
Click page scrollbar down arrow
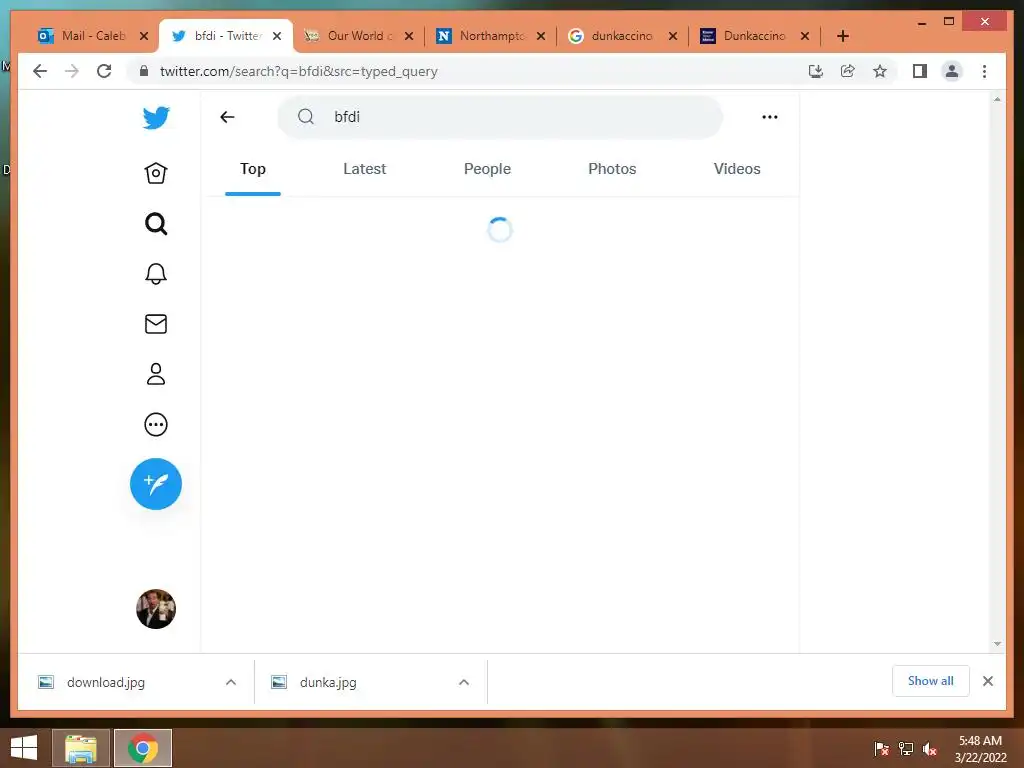point(997,644)
